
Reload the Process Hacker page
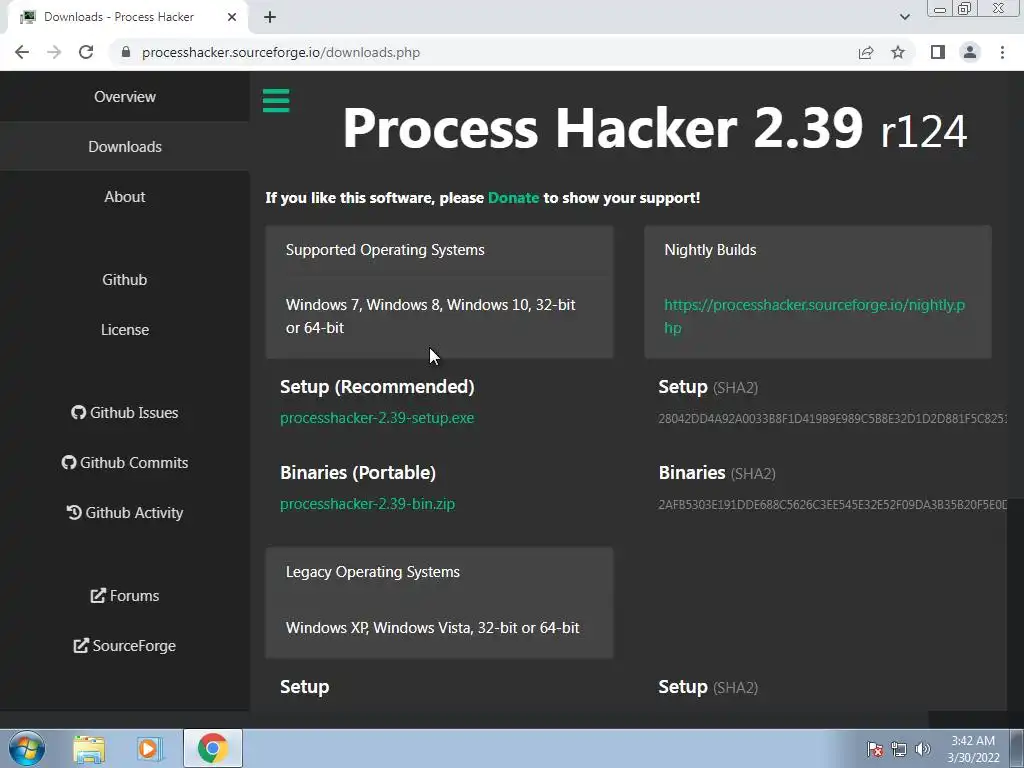[x=86, y=52]
